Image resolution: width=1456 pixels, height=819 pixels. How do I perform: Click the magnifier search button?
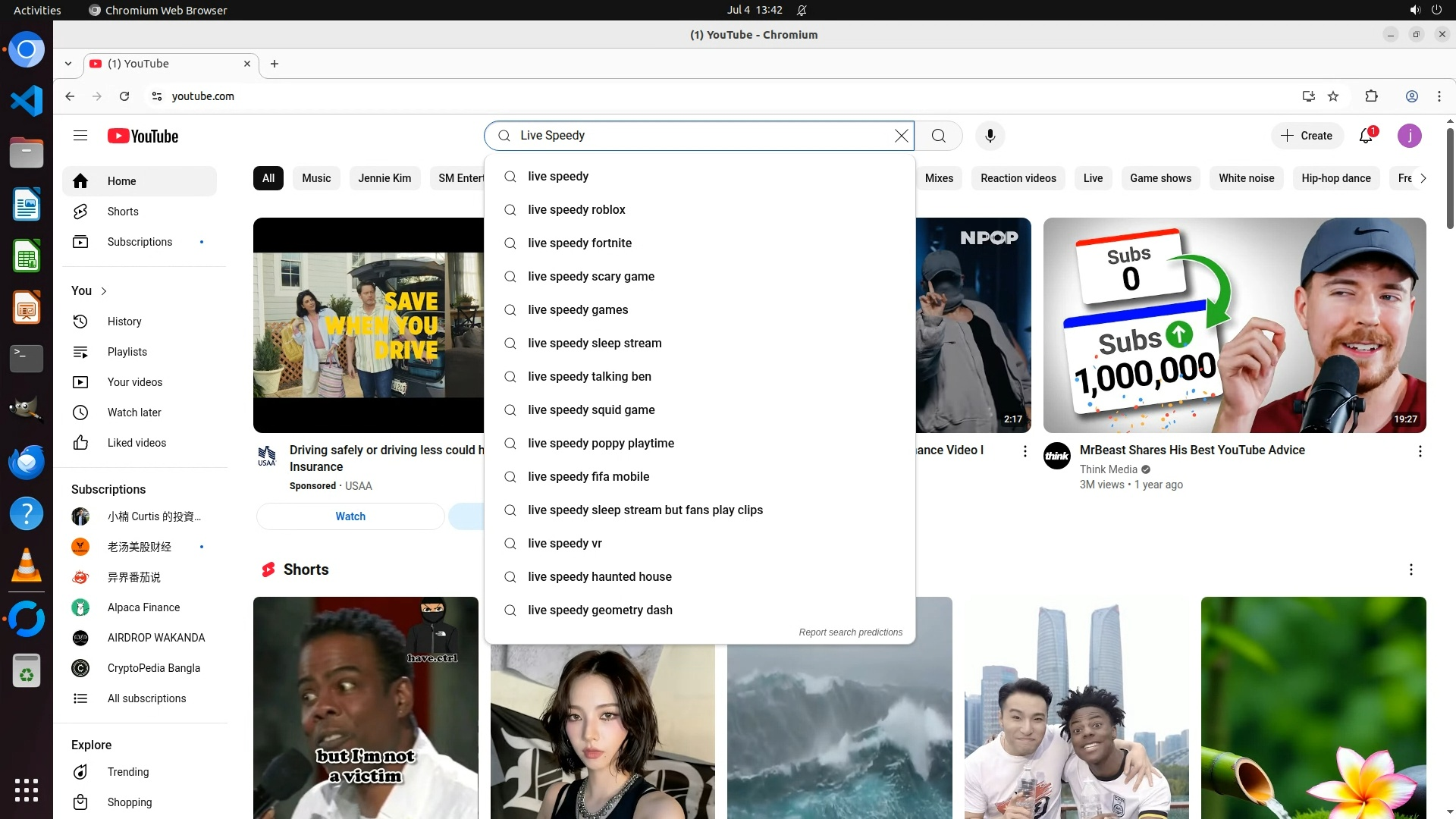939,136
